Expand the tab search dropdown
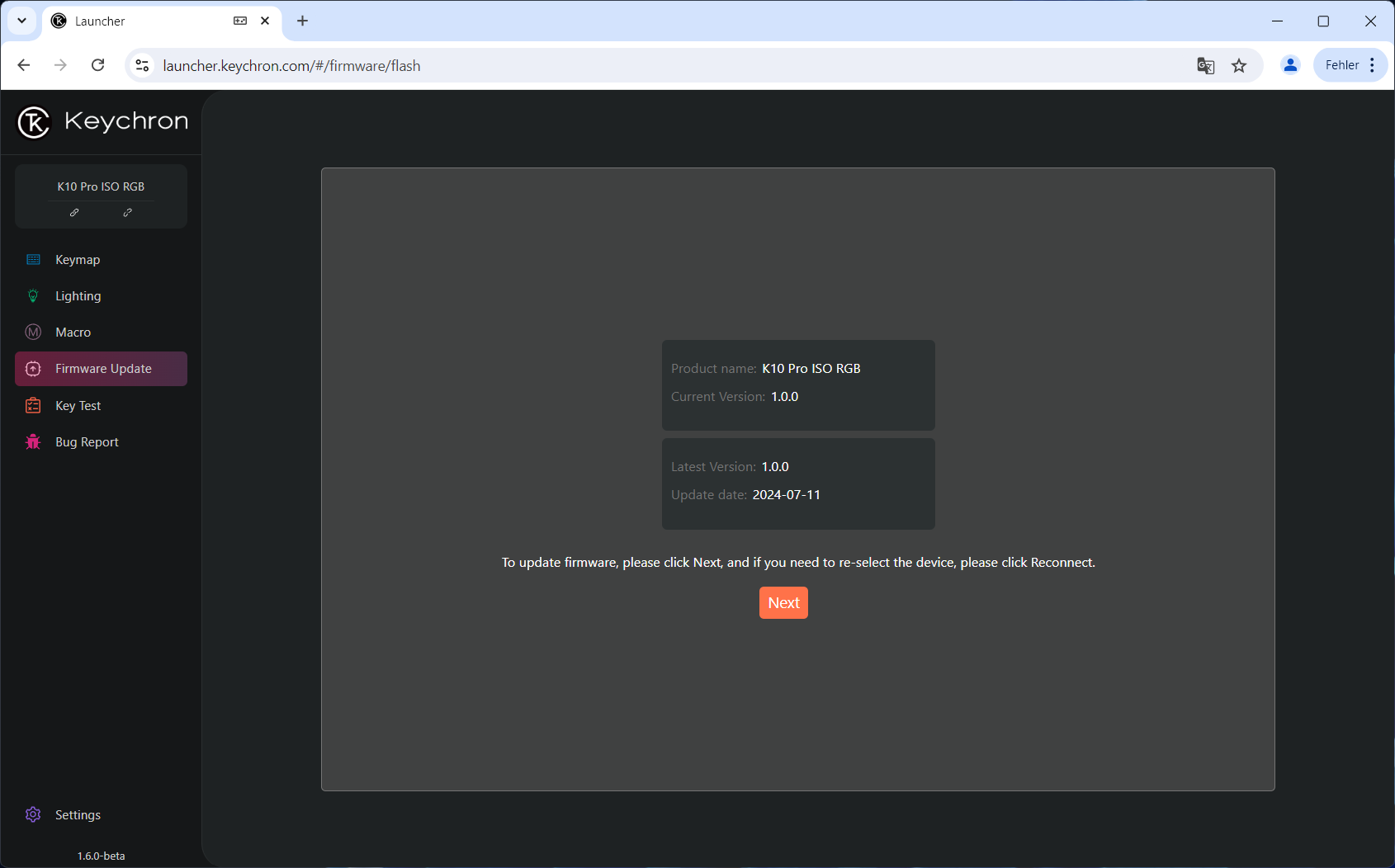Image resolution: width=1395 pixels, height=868 pixels. [x=21, y=21]
